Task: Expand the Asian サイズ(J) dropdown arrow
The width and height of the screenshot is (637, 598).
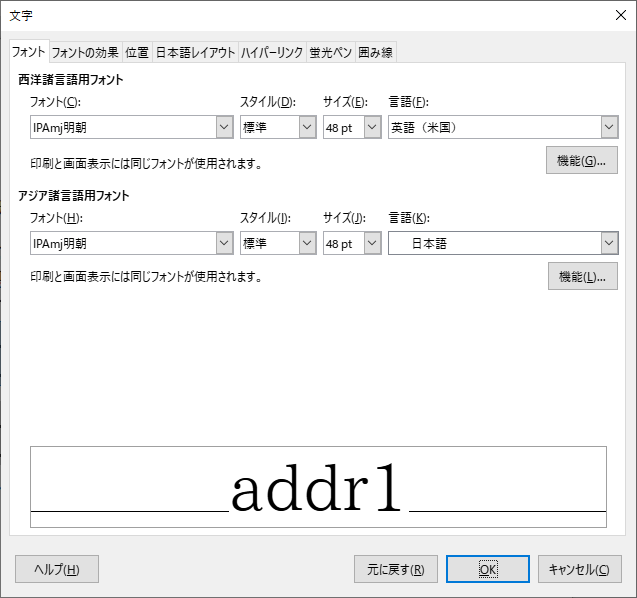Action: (372, 243)
